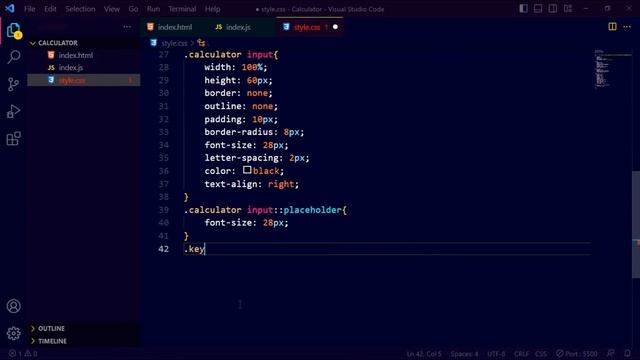Viewport: 640px width, 360px height.
Task: Click the symbol icon in the breadcrumb
Action: click(x=201, y=42)
